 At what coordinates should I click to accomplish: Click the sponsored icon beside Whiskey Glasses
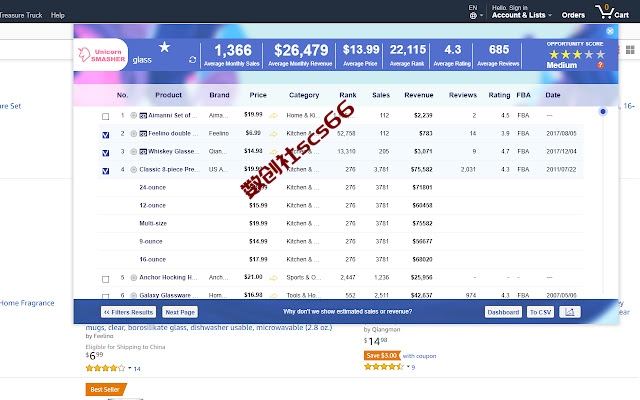coord(143,151)
